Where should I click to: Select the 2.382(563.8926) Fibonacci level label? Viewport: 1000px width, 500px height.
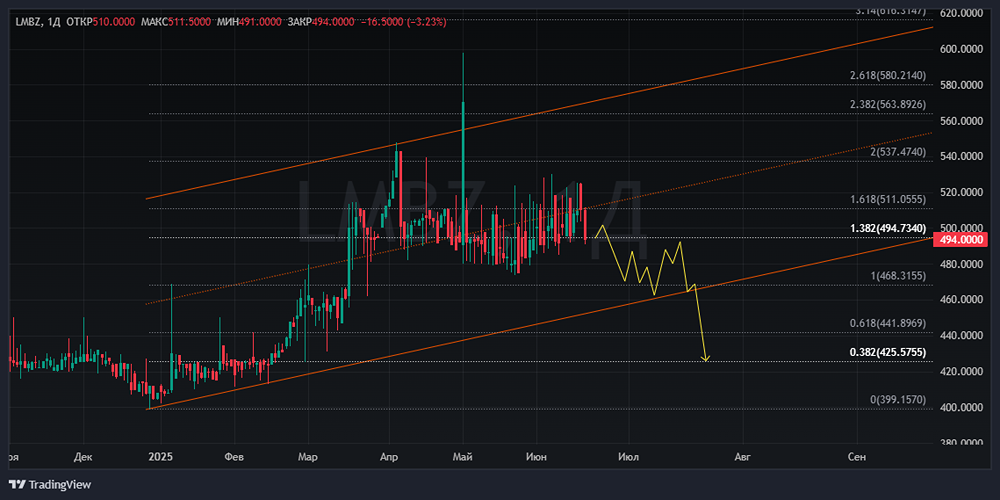(x=888, y=105)
